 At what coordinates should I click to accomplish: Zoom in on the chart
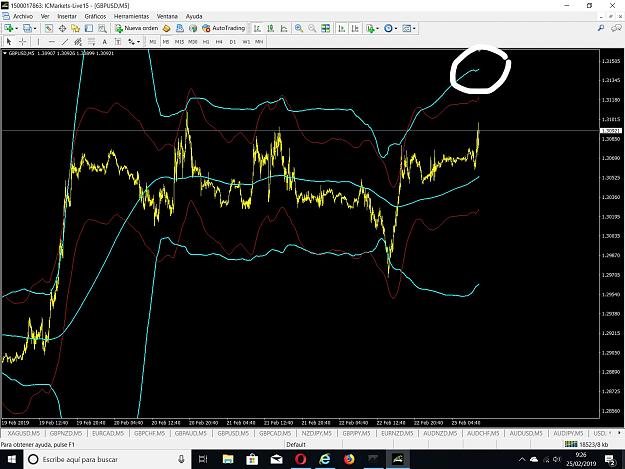(x=299, y=28)
